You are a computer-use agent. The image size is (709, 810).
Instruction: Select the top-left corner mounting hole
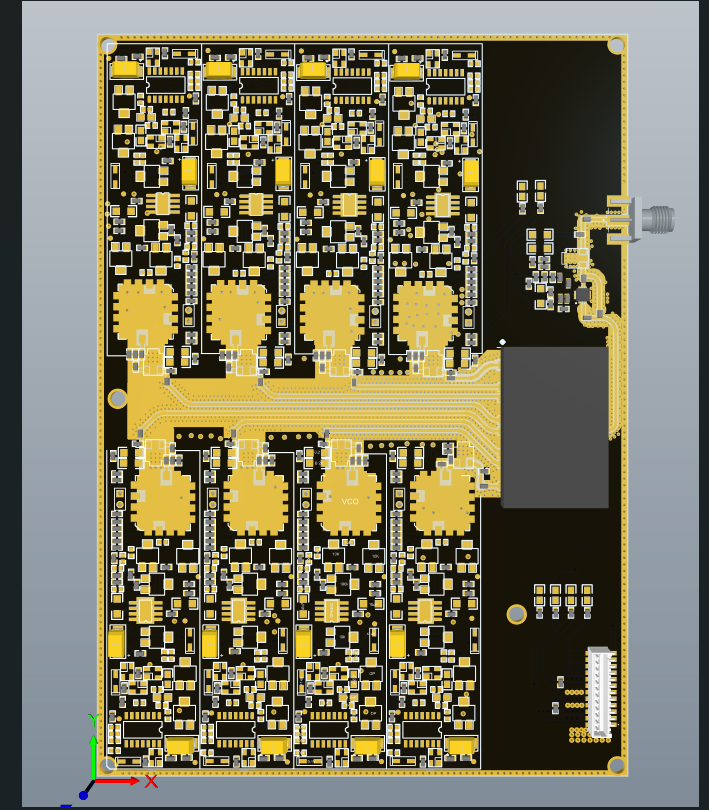(x=108, y=45)
